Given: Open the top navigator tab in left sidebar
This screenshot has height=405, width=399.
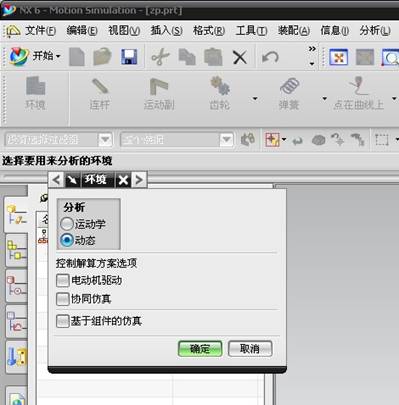Looking at the screenshot, I should pyautogui.click(x=16, y=214).
